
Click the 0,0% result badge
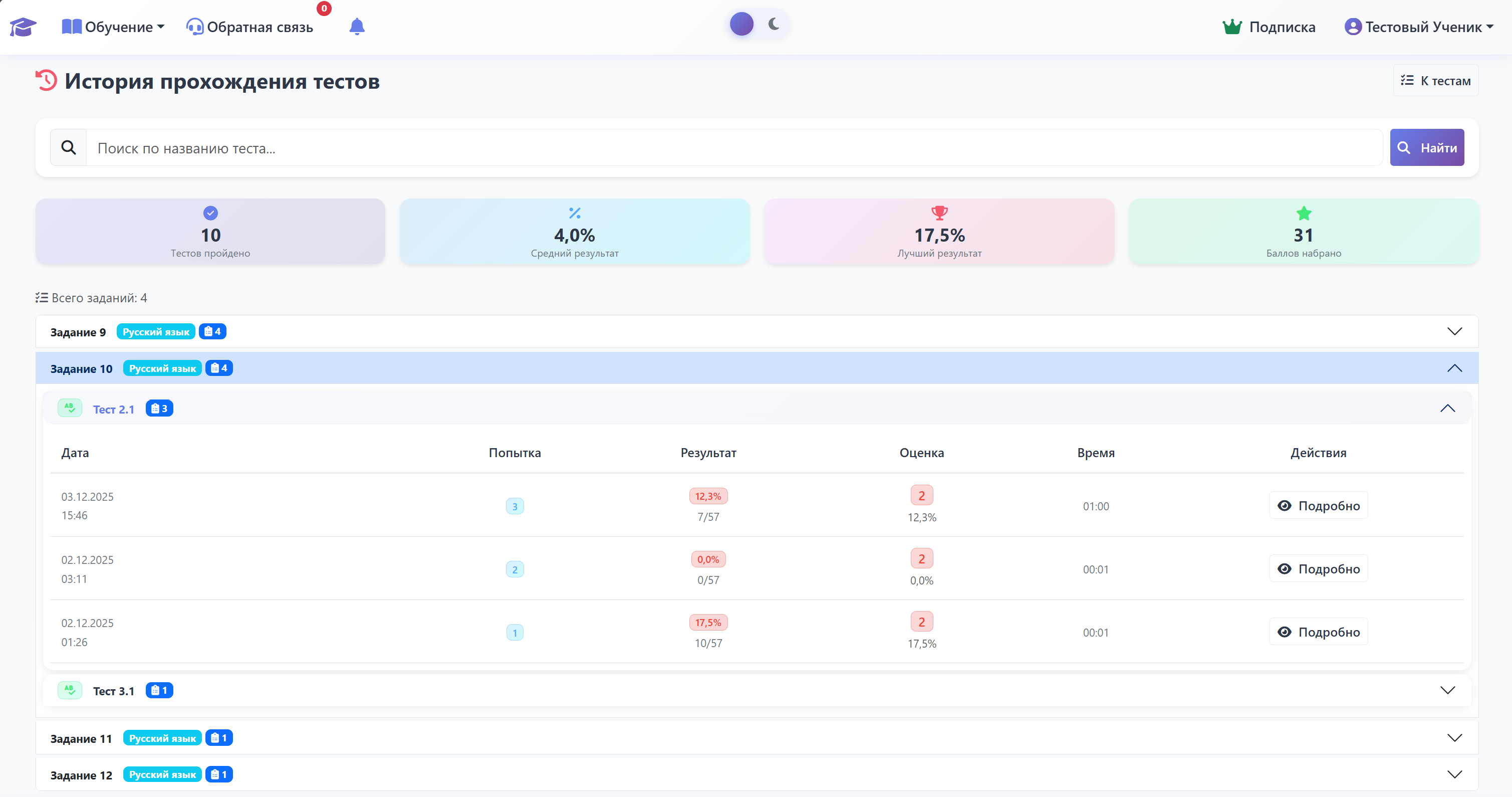coord(708,559)
